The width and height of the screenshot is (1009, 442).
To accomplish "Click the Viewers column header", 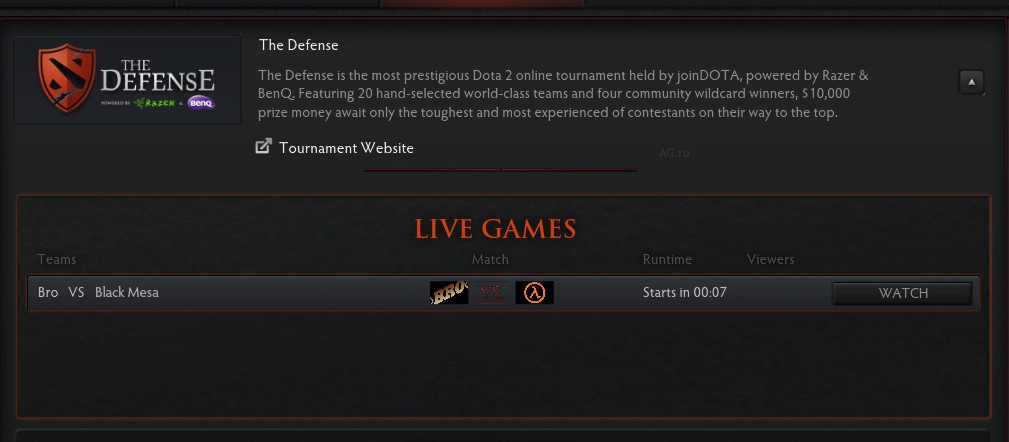I will (770, 259).
